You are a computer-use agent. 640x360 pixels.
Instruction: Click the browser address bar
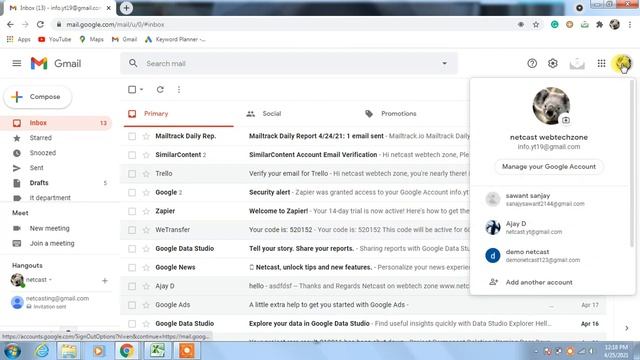[x=286, y=24]
